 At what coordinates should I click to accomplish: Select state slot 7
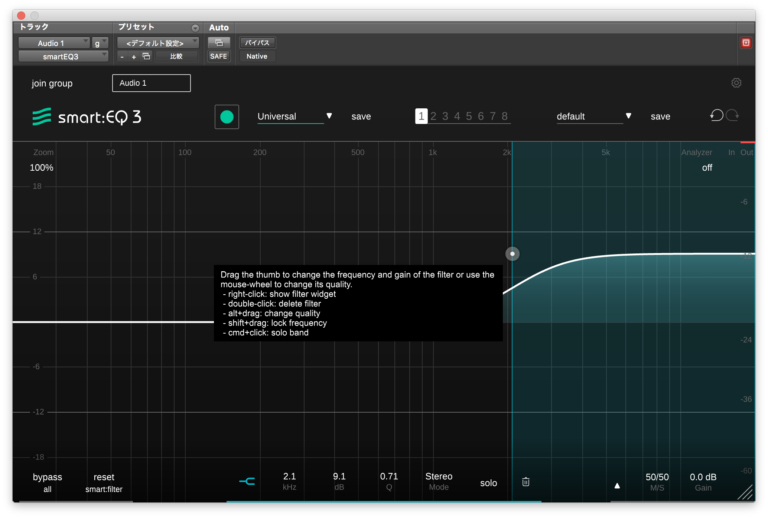[492, 116]
